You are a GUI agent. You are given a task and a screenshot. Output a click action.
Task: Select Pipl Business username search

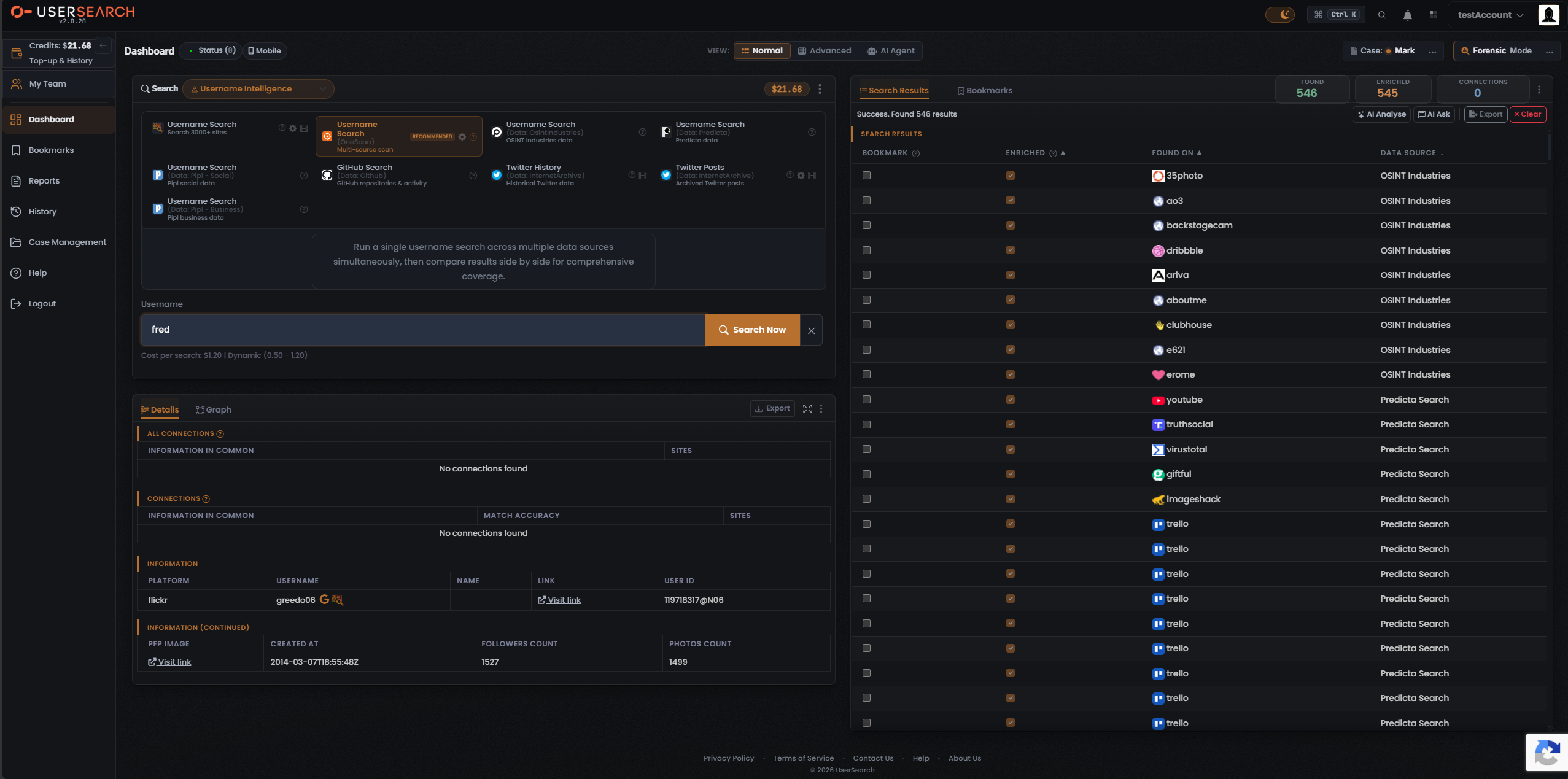[x=229, y=209]
